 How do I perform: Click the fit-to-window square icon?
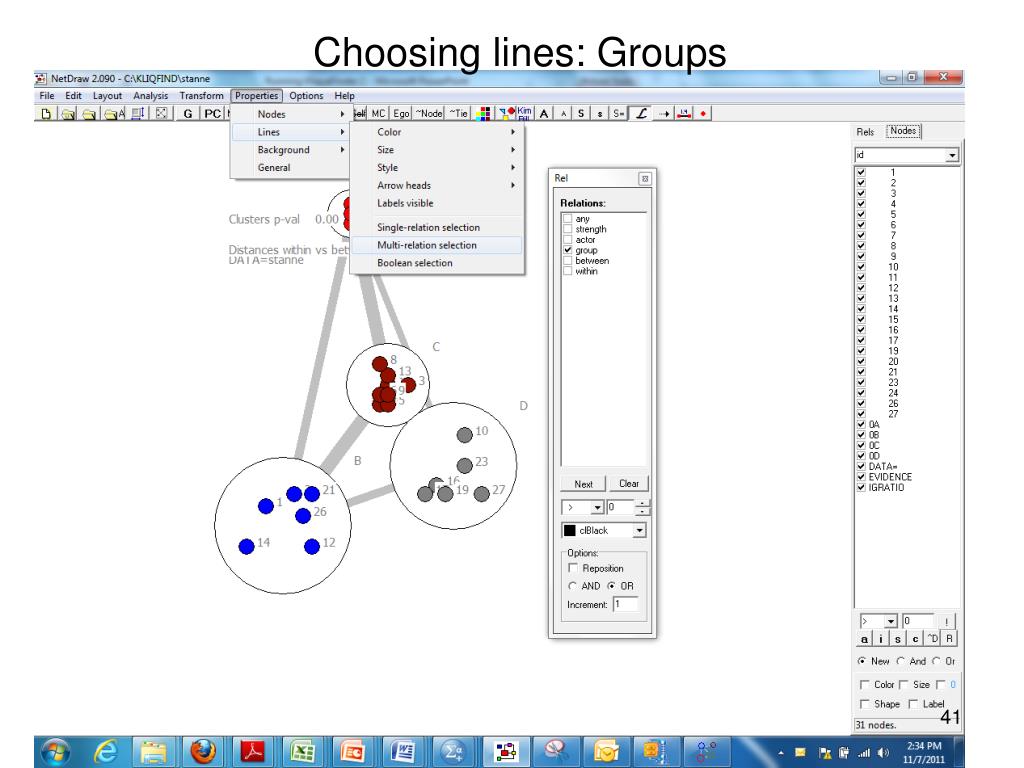[161, 114]
